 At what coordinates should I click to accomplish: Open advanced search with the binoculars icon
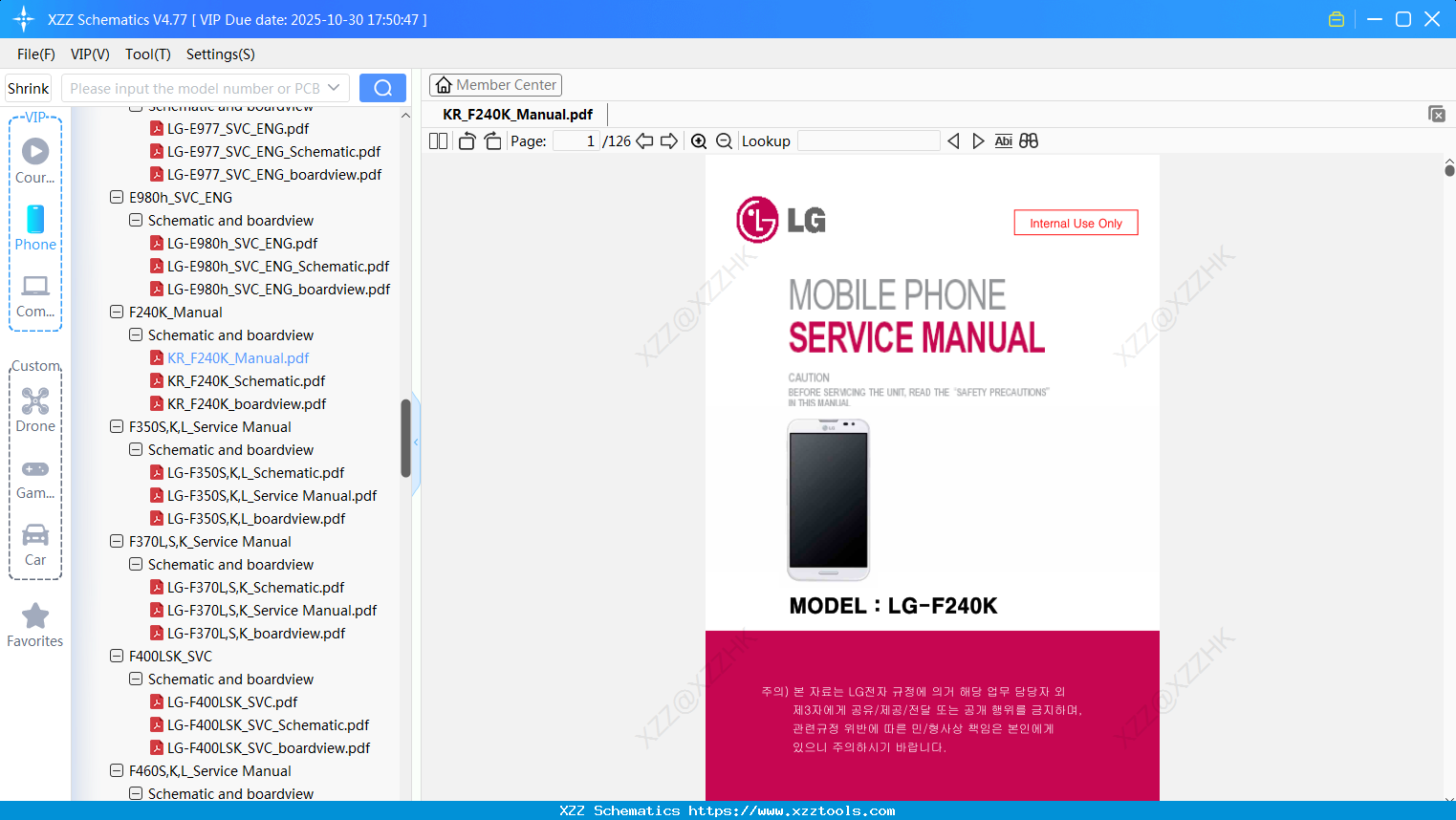(1029, 140)
